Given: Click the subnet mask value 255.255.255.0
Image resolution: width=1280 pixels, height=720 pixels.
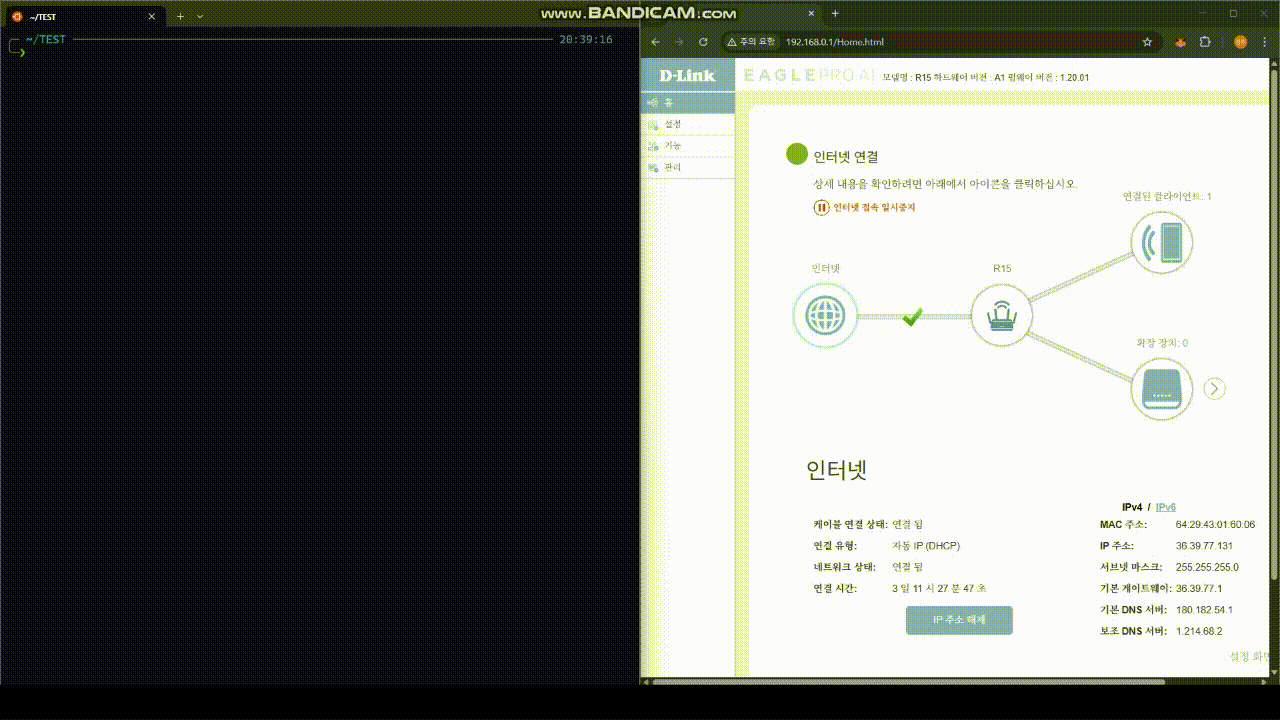Looking at the screenshot, I should pyautogui.click(x=1207, y=567).
